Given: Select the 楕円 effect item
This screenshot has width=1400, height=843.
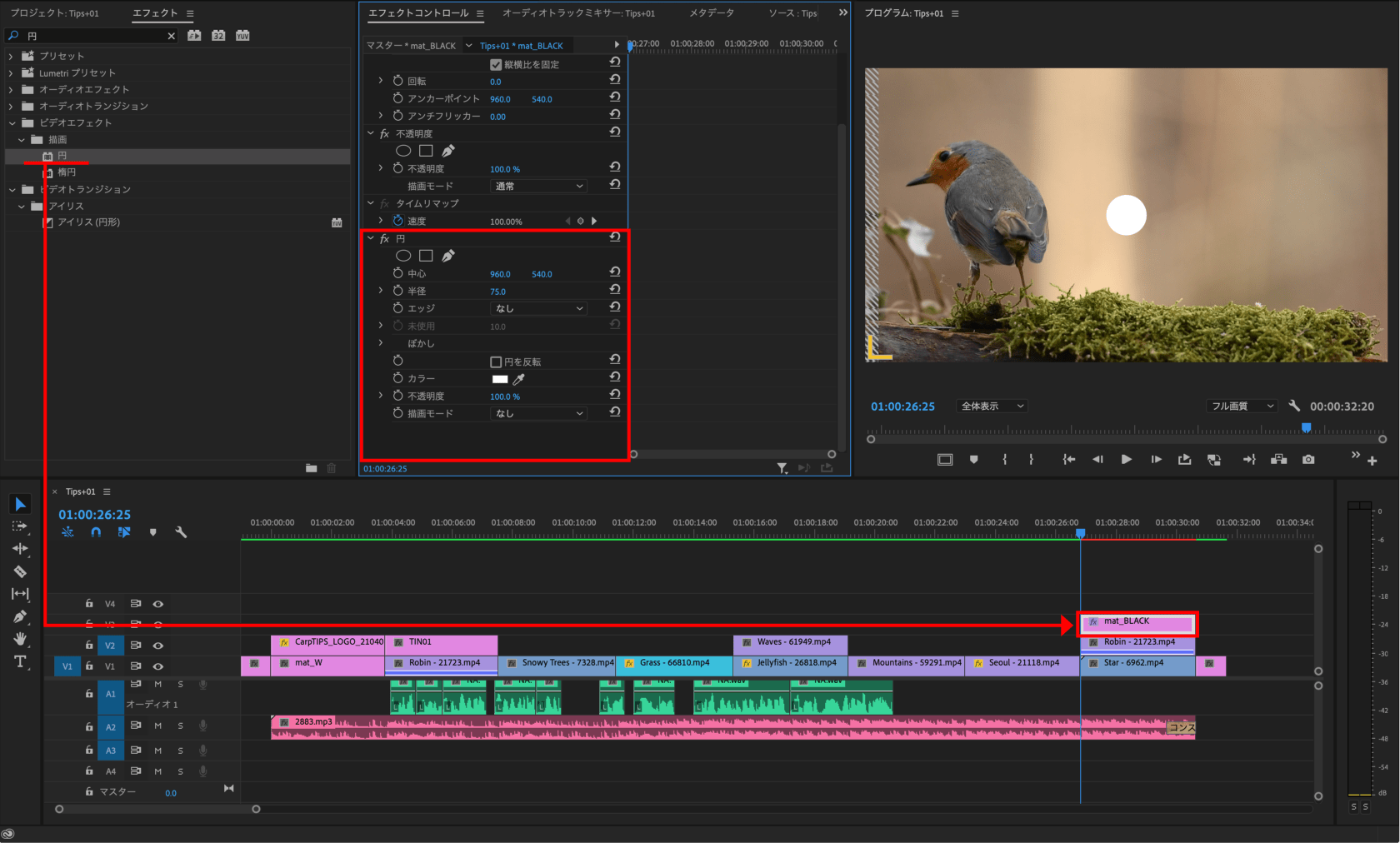Looking at the screenshot, I should 66,172.
